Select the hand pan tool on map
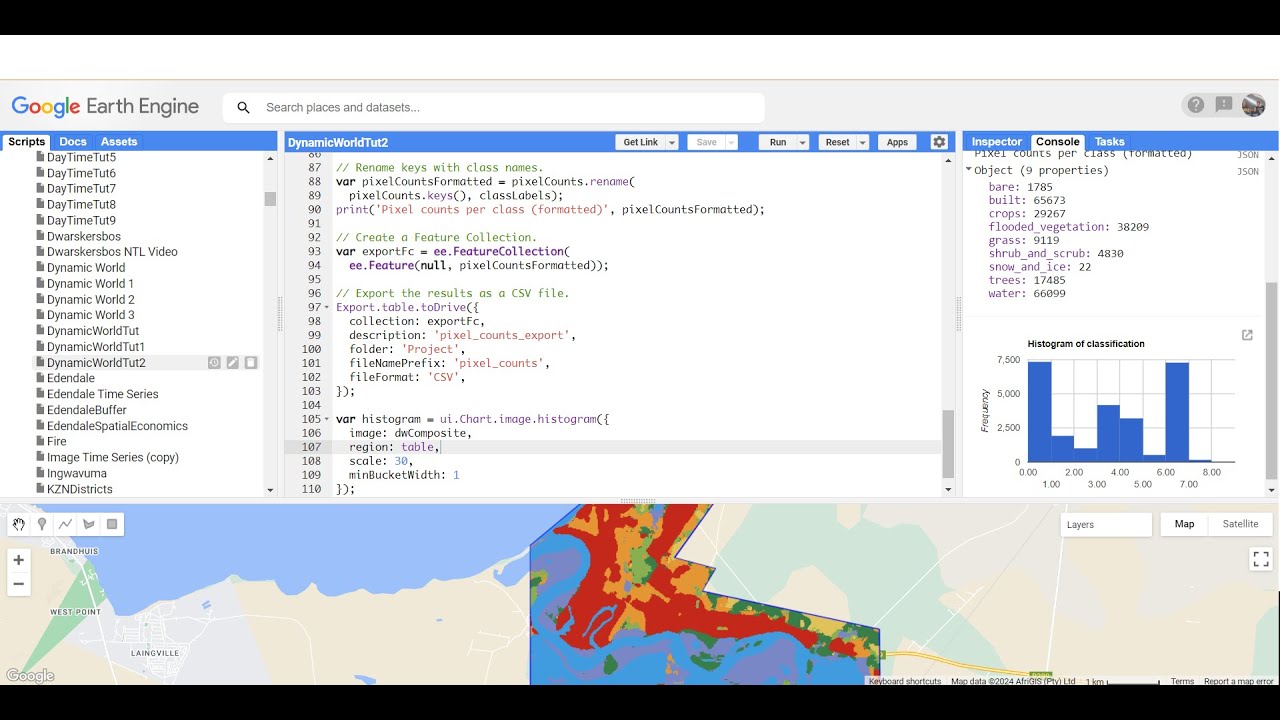The height and width of the screenshot is (720, 1280). [19, 524]
